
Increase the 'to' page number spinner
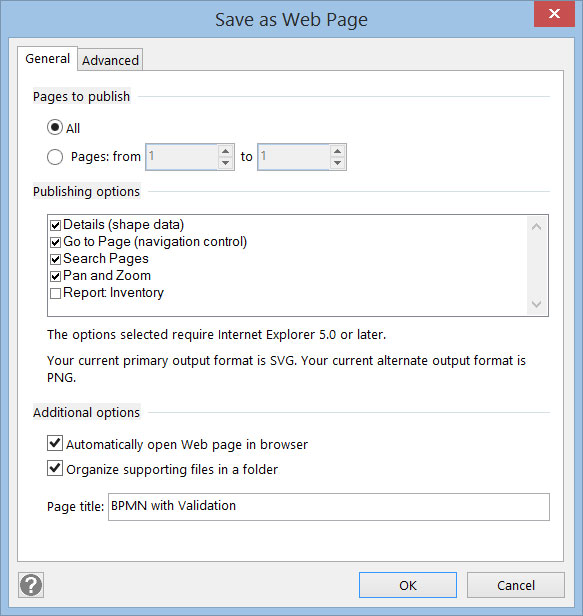click(x=337, y=151)
